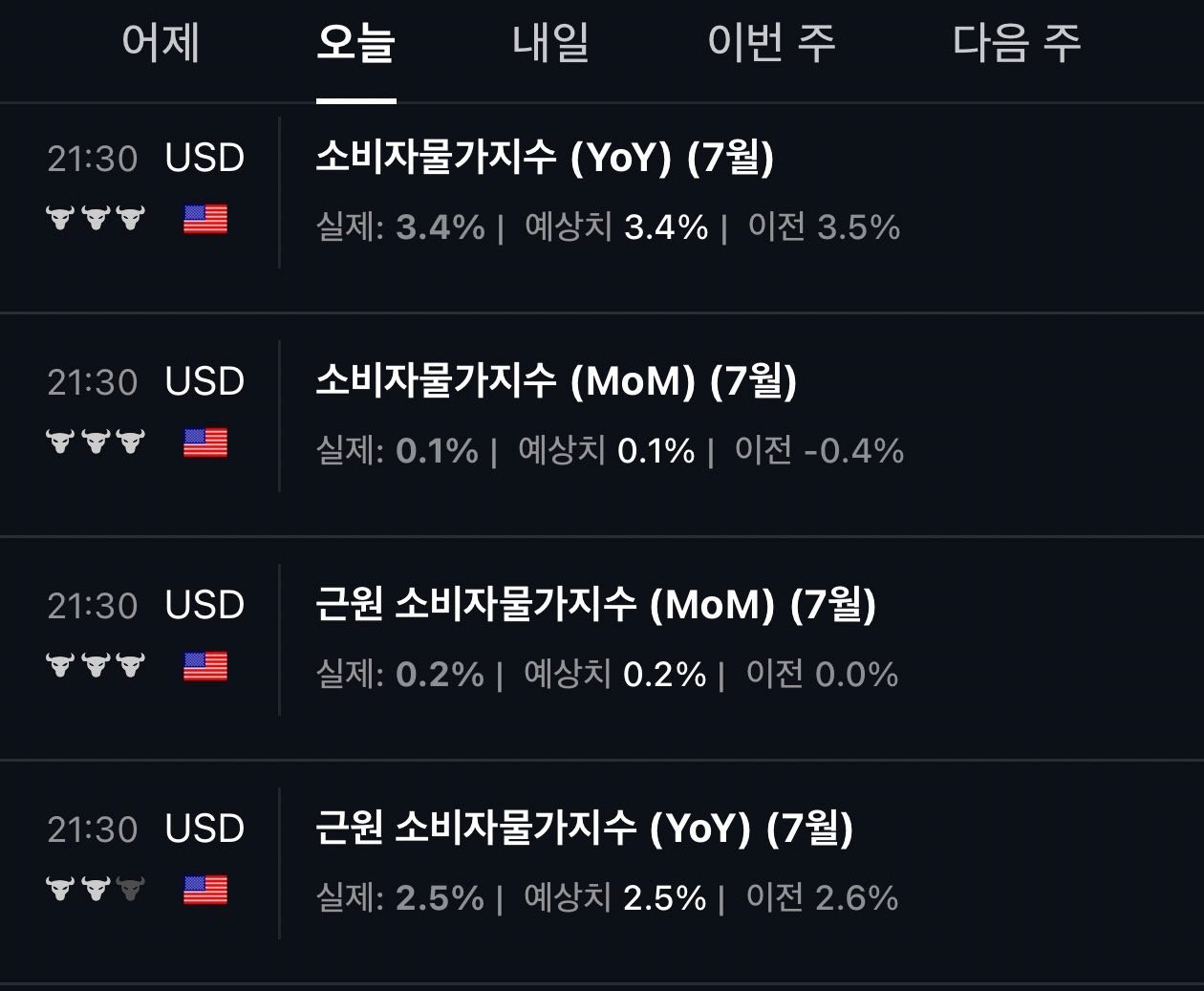Show the 이번 주 tab
This screenshot has height=991, width=1204.
pyautogui.click(x=771, y=43)
